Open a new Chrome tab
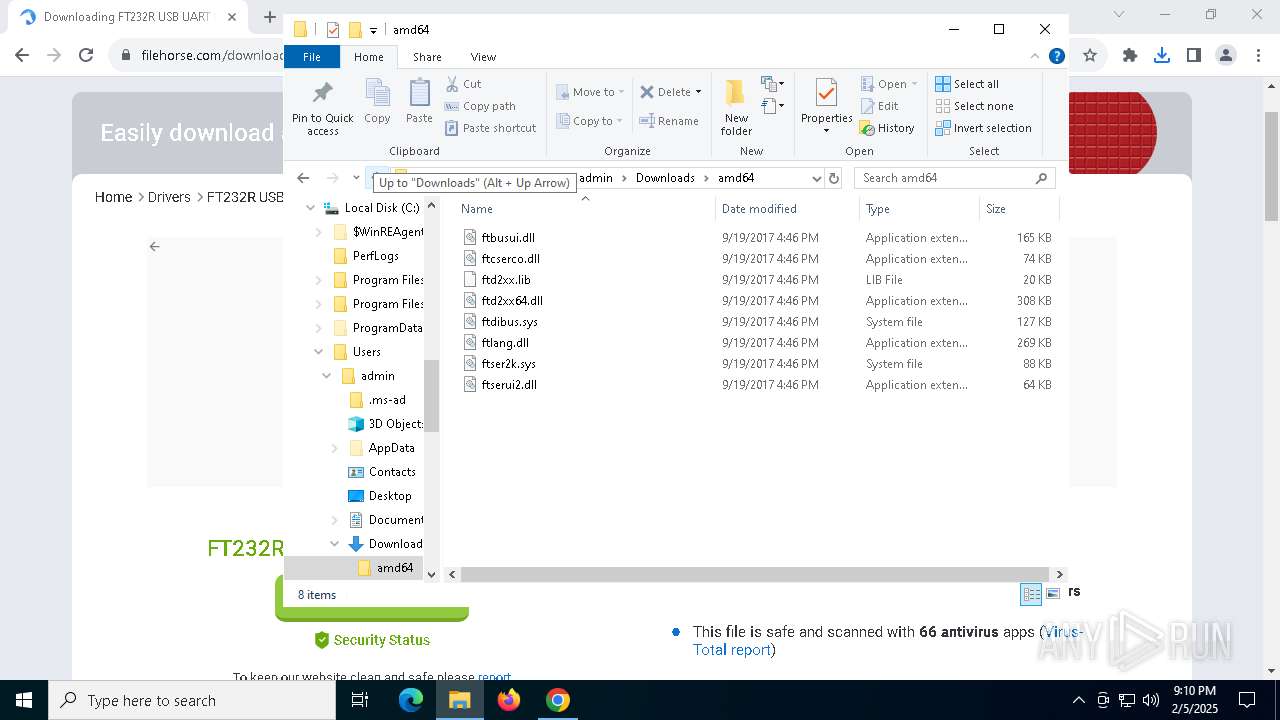 (269, 17)
